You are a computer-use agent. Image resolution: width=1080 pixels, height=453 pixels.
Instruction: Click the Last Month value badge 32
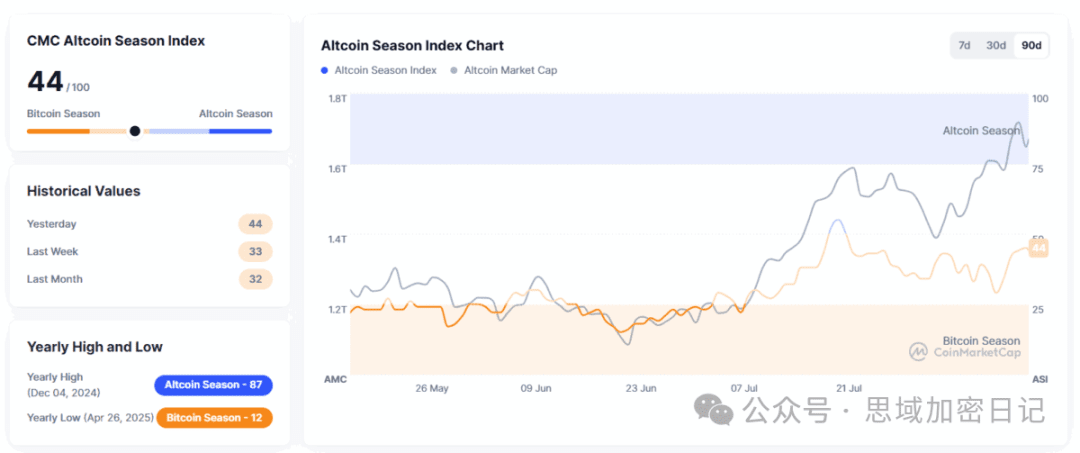click(256, 280)
